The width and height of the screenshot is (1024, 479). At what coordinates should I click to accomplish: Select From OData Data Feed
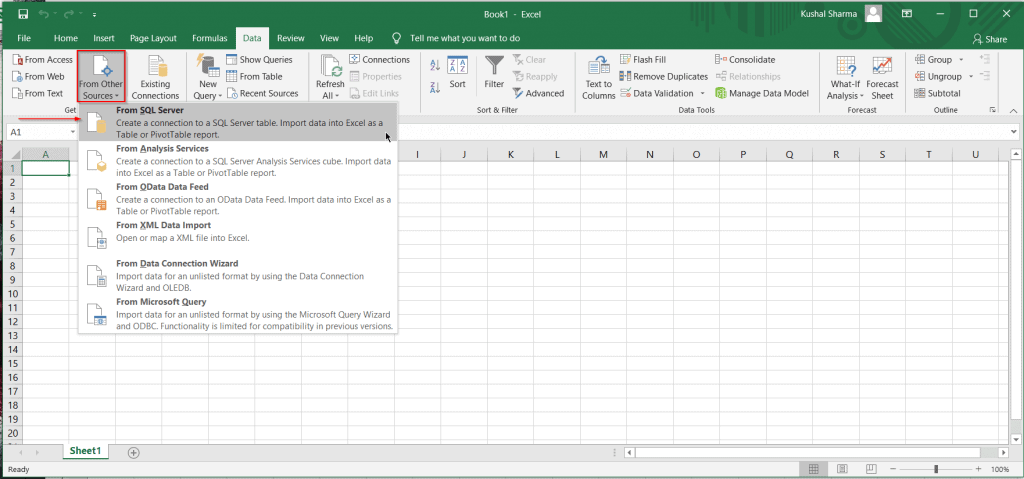[238, 199]
